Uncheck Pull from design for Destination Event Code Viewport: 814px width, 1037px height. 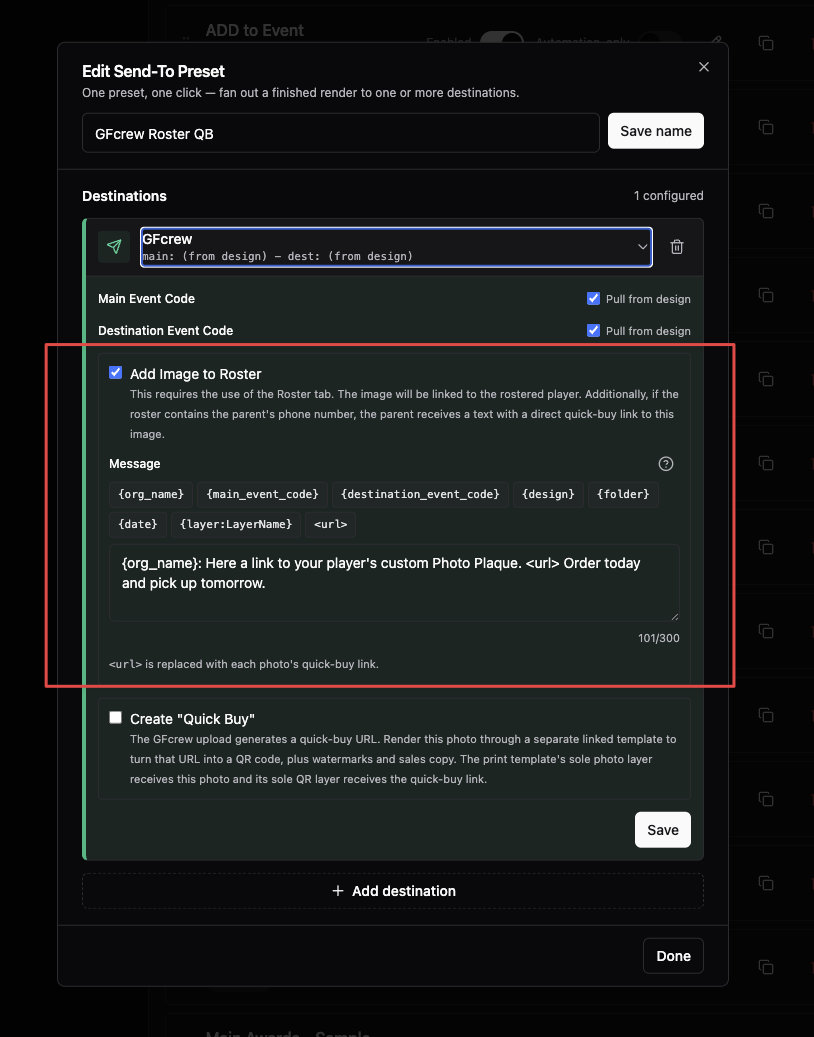pyautogui.click(x=593, y=330)
